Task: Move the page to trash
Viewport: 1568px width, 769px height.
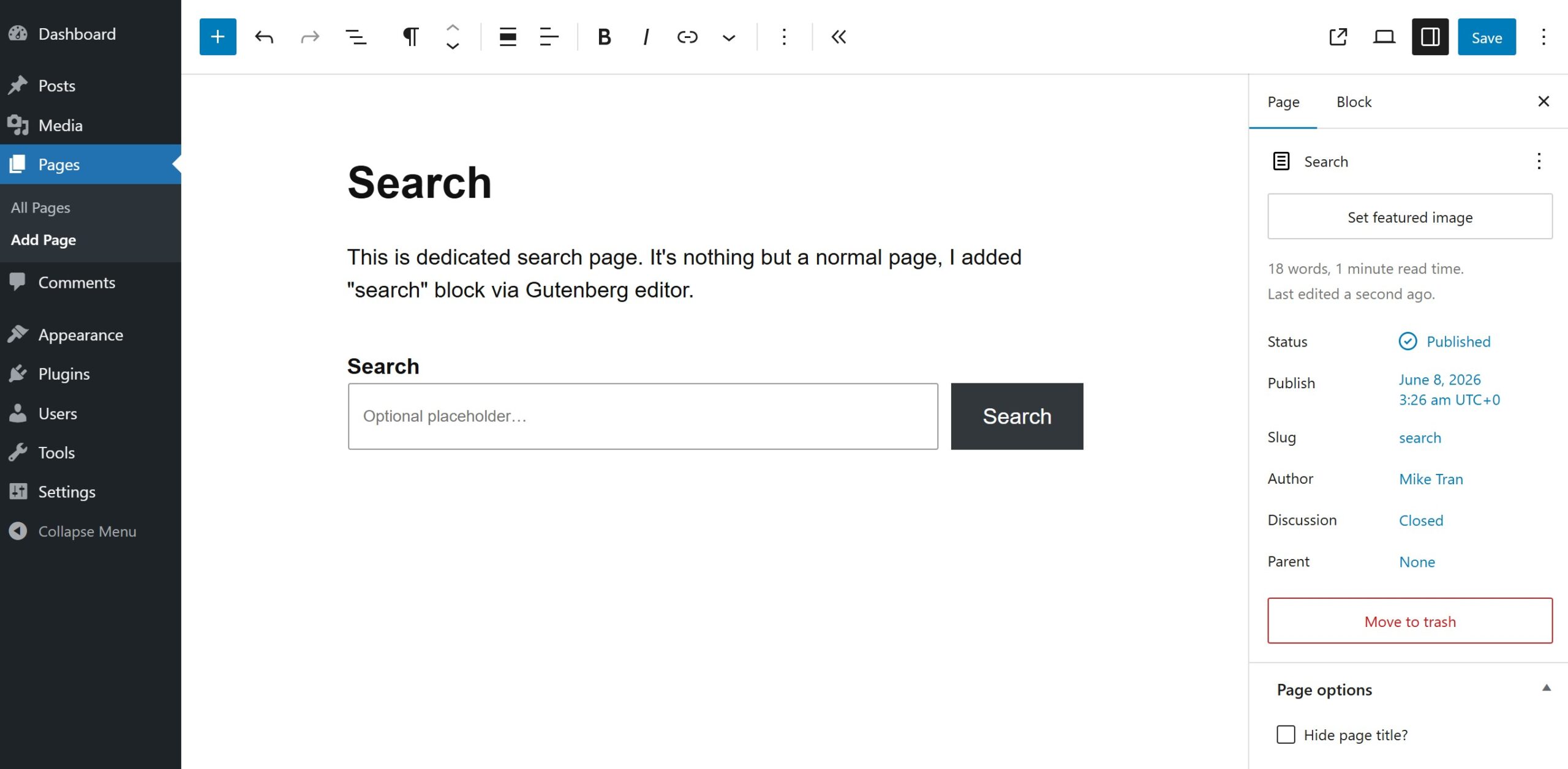Action: pyautogui.click(x=1410, y=621)
